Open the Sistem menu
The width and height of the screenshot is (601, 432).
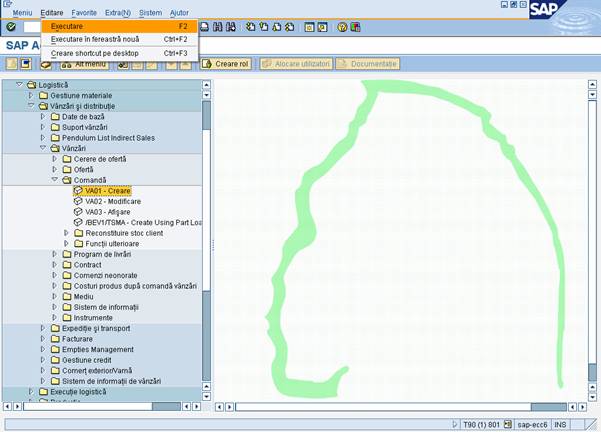click(150, 13)
